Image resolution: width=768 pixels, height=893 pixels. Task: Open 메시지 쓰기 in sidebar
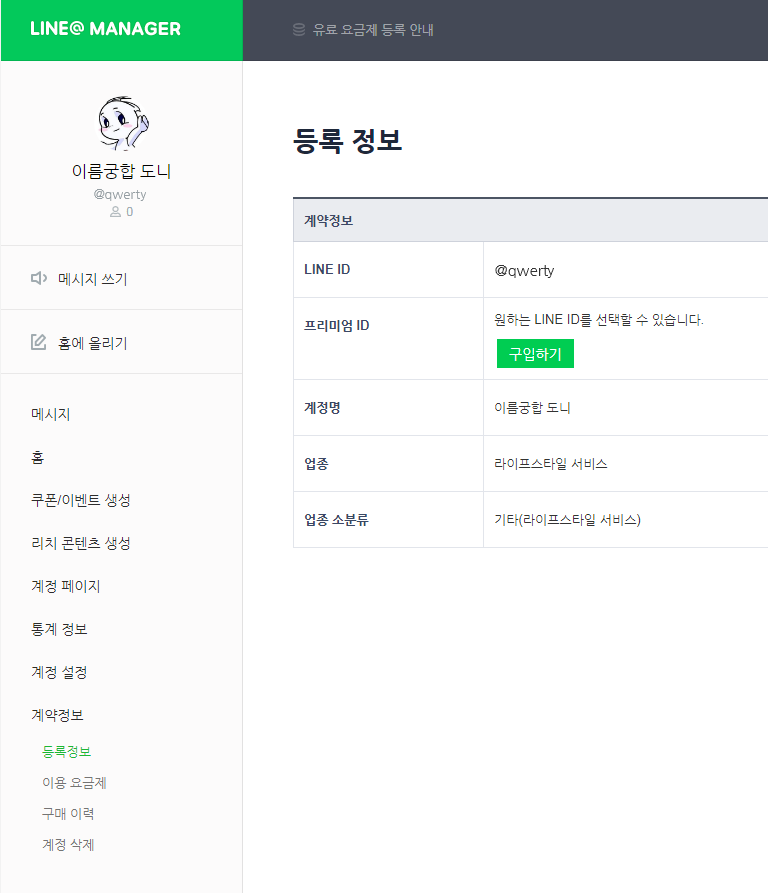[x=93, y=279]
